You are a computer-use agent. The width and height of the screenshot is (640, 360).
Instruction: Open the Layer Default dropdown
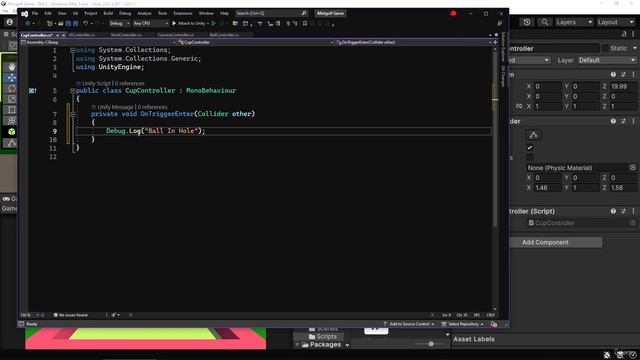click(x=607, y=60)
